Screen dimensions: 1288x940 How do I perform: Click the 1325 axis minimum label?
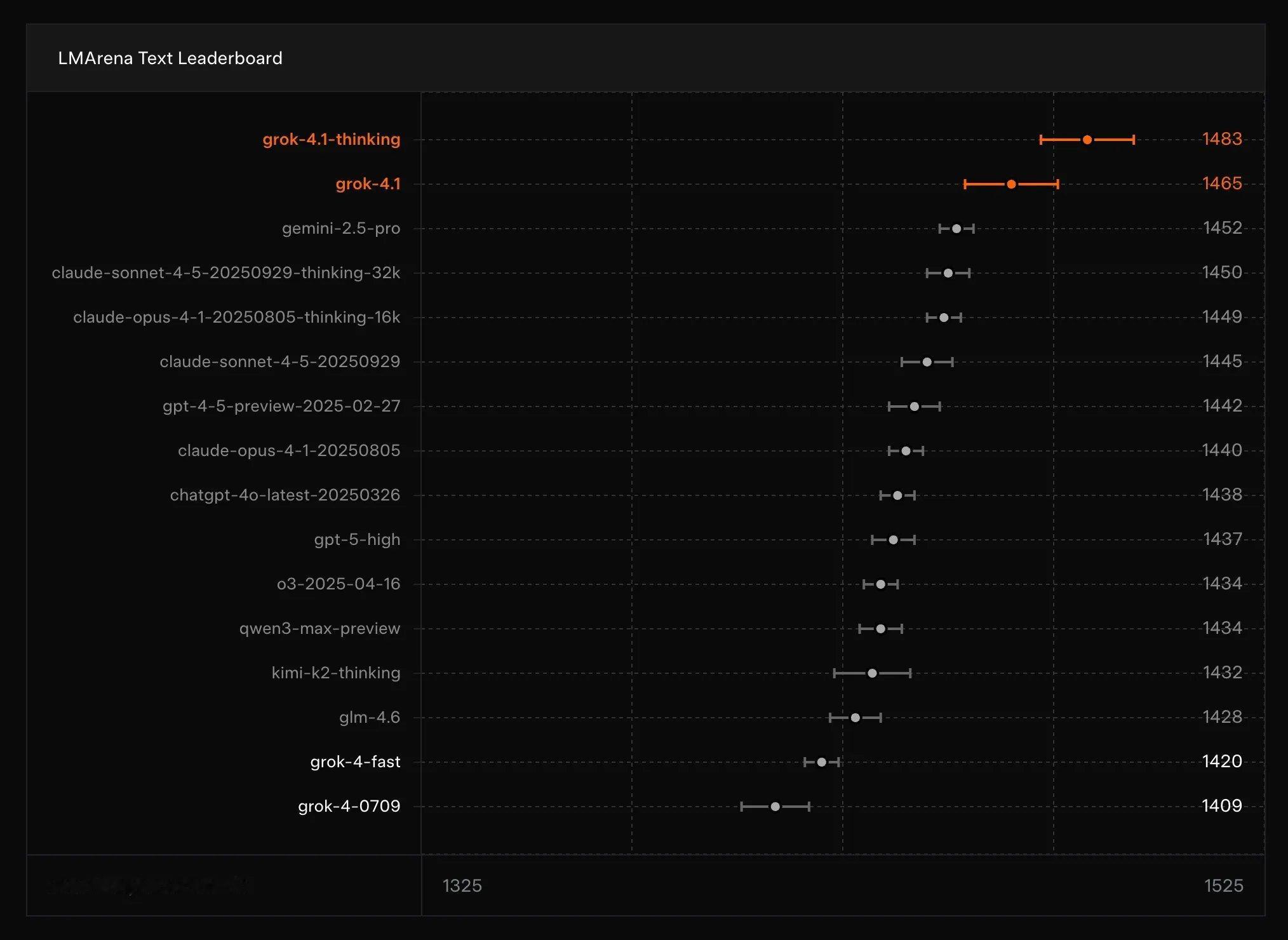click(x=462, y=885)
